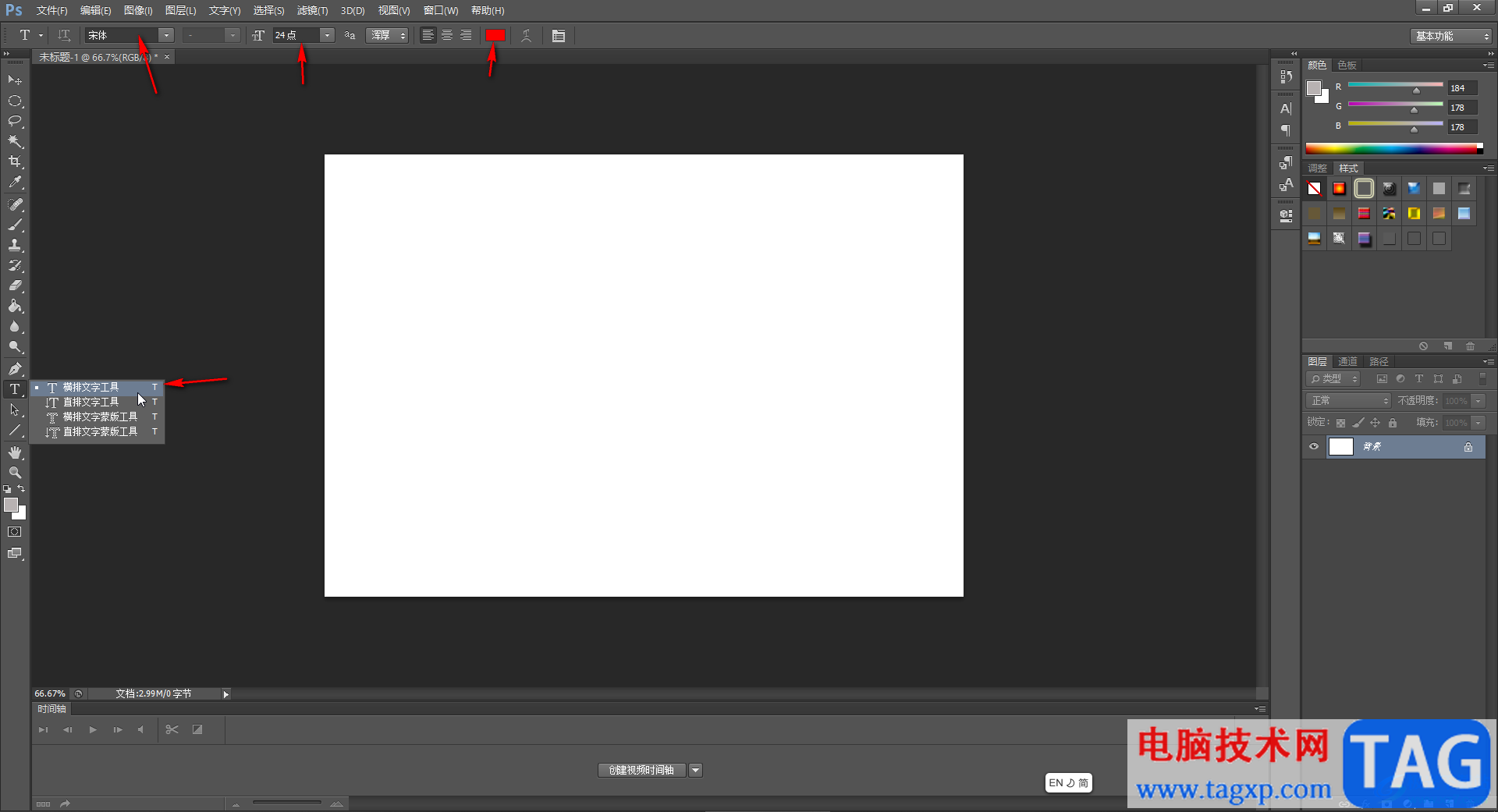This screenshot has width=1498, height=812.
Task: Click the color spectrum ramp
Action: 1393,149
